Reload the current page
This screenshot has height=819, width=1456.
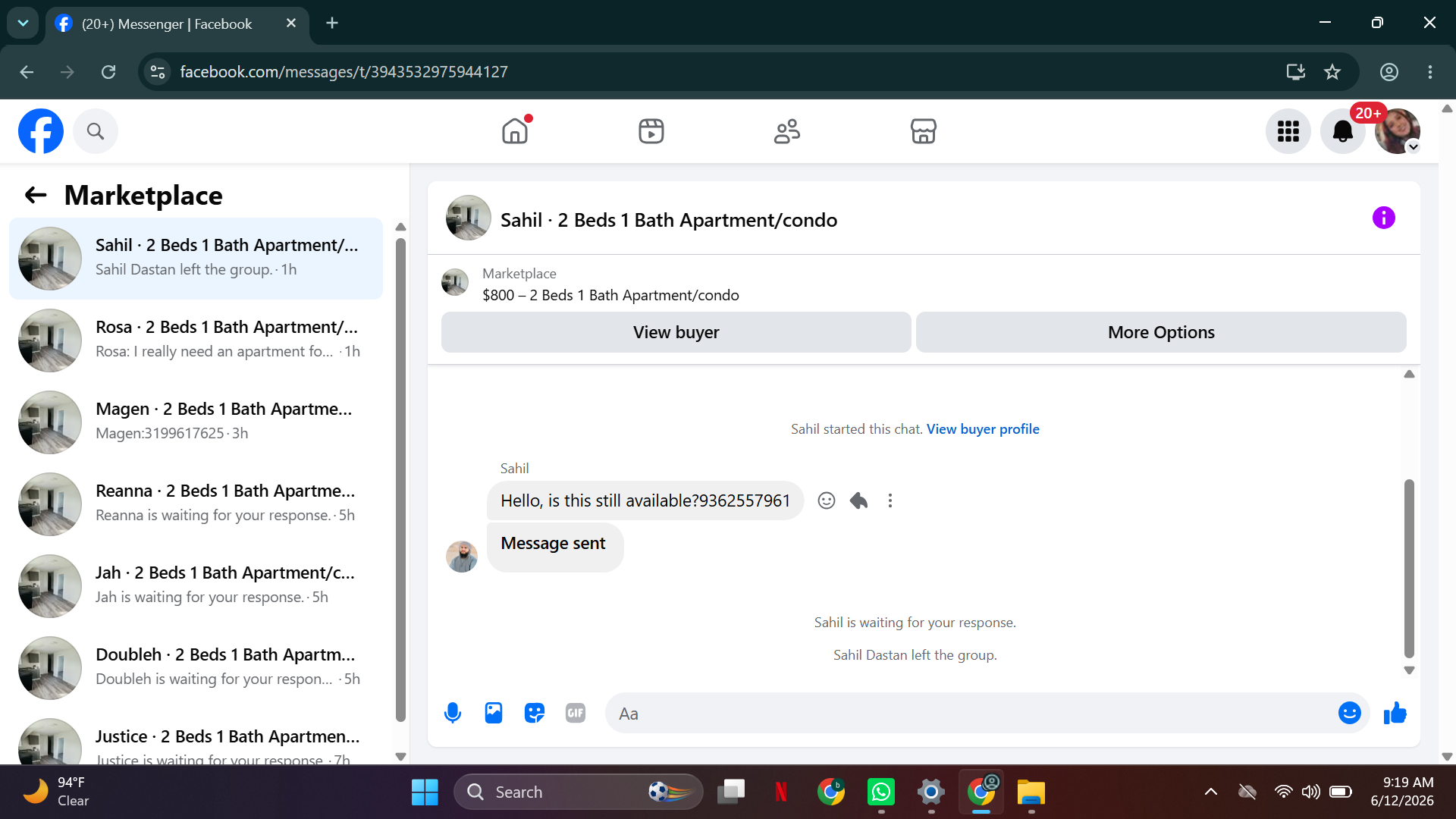(108, 72)
